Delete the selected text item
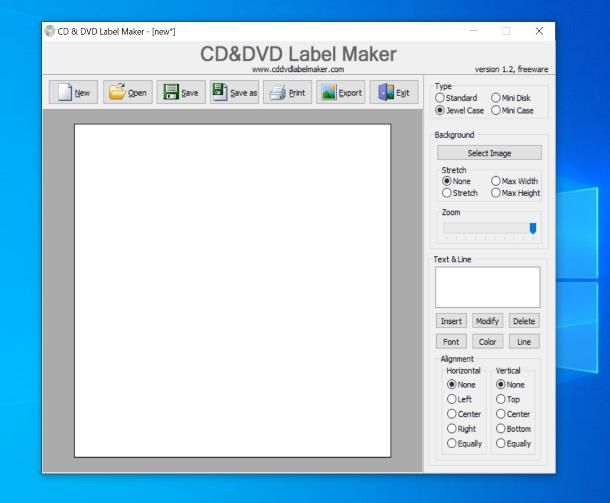 (524, 321)
